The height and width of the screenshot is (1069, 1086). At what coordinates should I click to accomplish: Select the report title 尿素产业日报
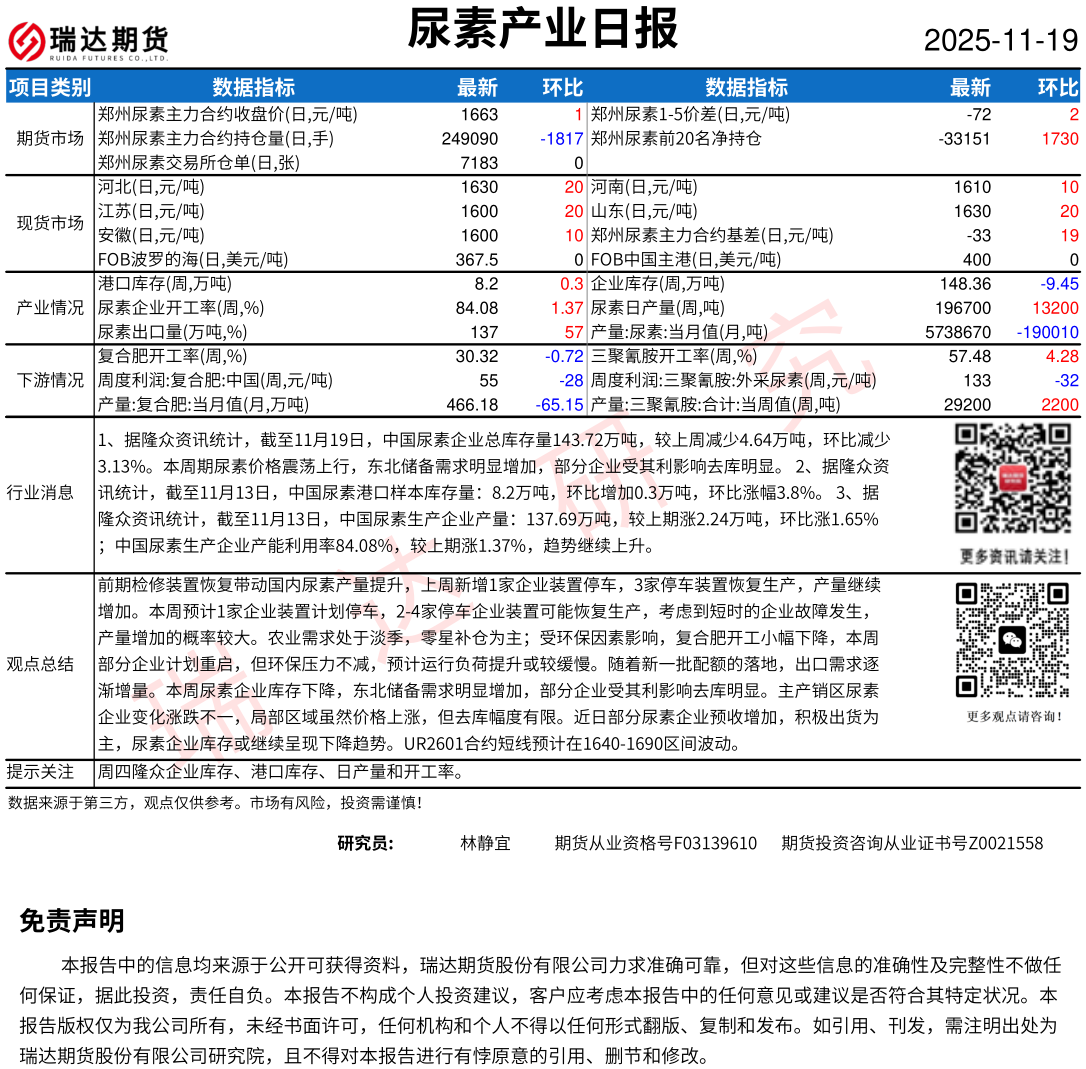tap(542, 29)
